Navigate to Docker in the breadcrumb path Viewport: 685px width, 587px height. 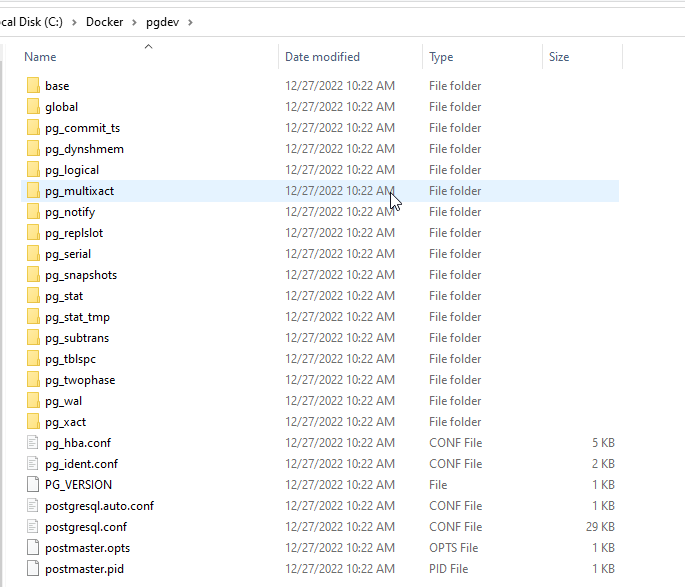106,21
